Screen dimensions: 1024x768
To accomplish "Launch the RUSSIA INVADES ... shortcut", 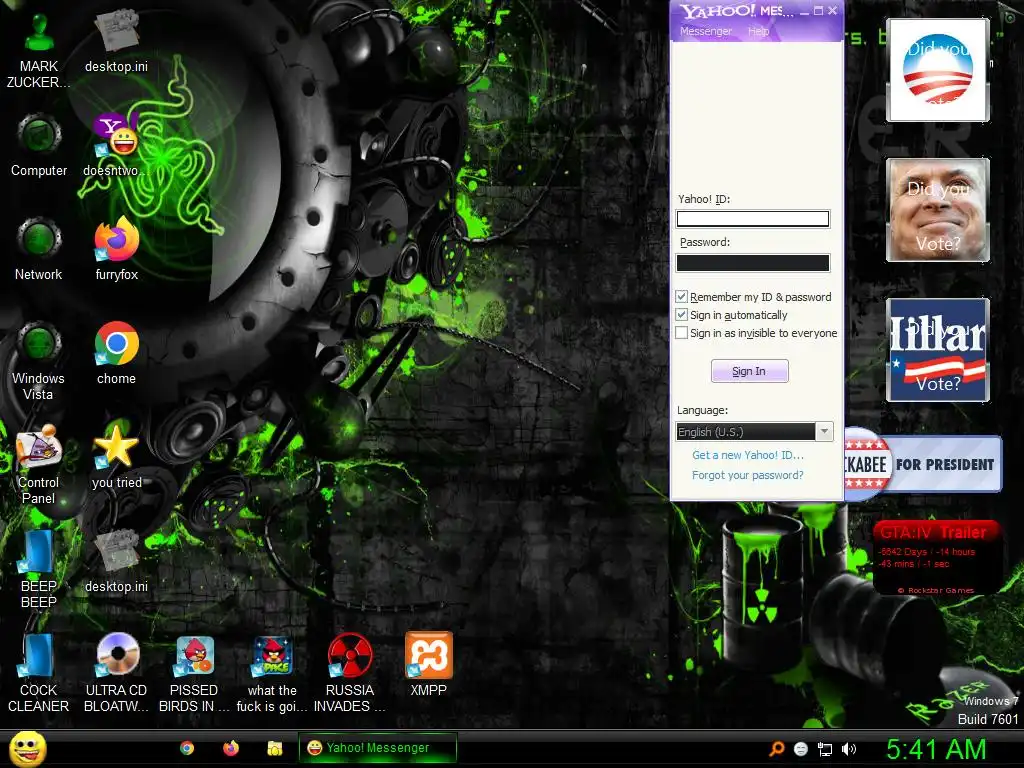I will [349, 673].
